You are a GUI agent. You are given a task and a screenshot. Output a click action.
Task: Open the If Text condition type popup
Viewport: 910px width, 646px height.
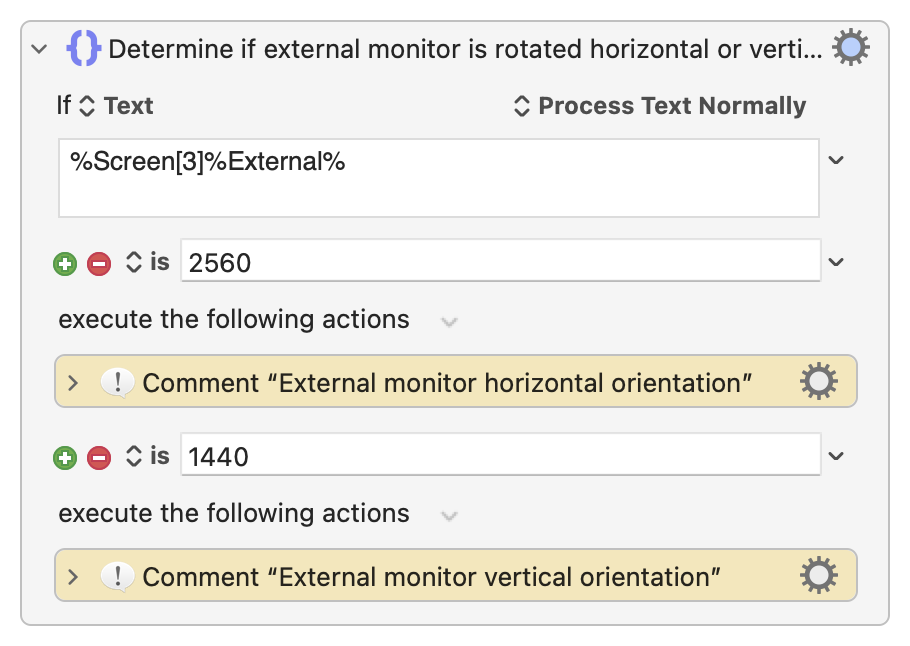pyautogui.click(x=116, y=106)
